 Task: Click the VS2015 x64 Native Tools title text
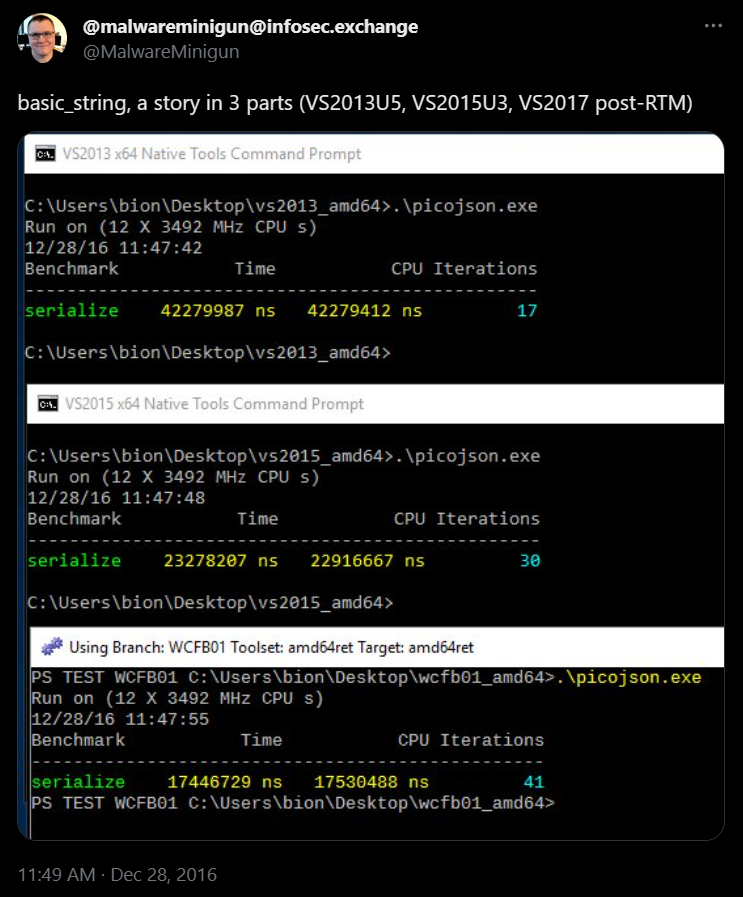[x=214, y=404]
